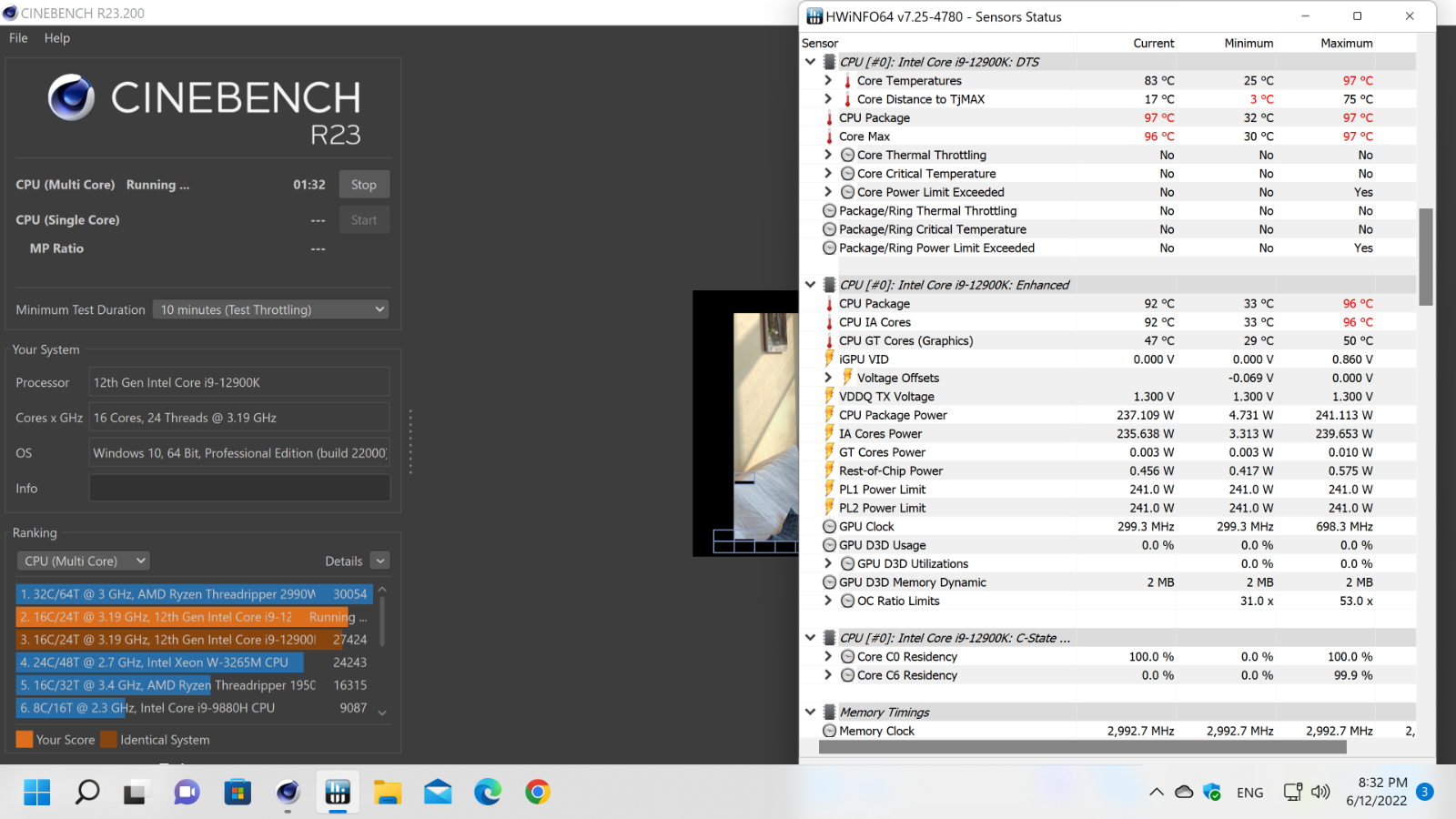Screen dimensions: 1456x819
Task: Click Identical System legend swatch
Action: pos(108,739)
